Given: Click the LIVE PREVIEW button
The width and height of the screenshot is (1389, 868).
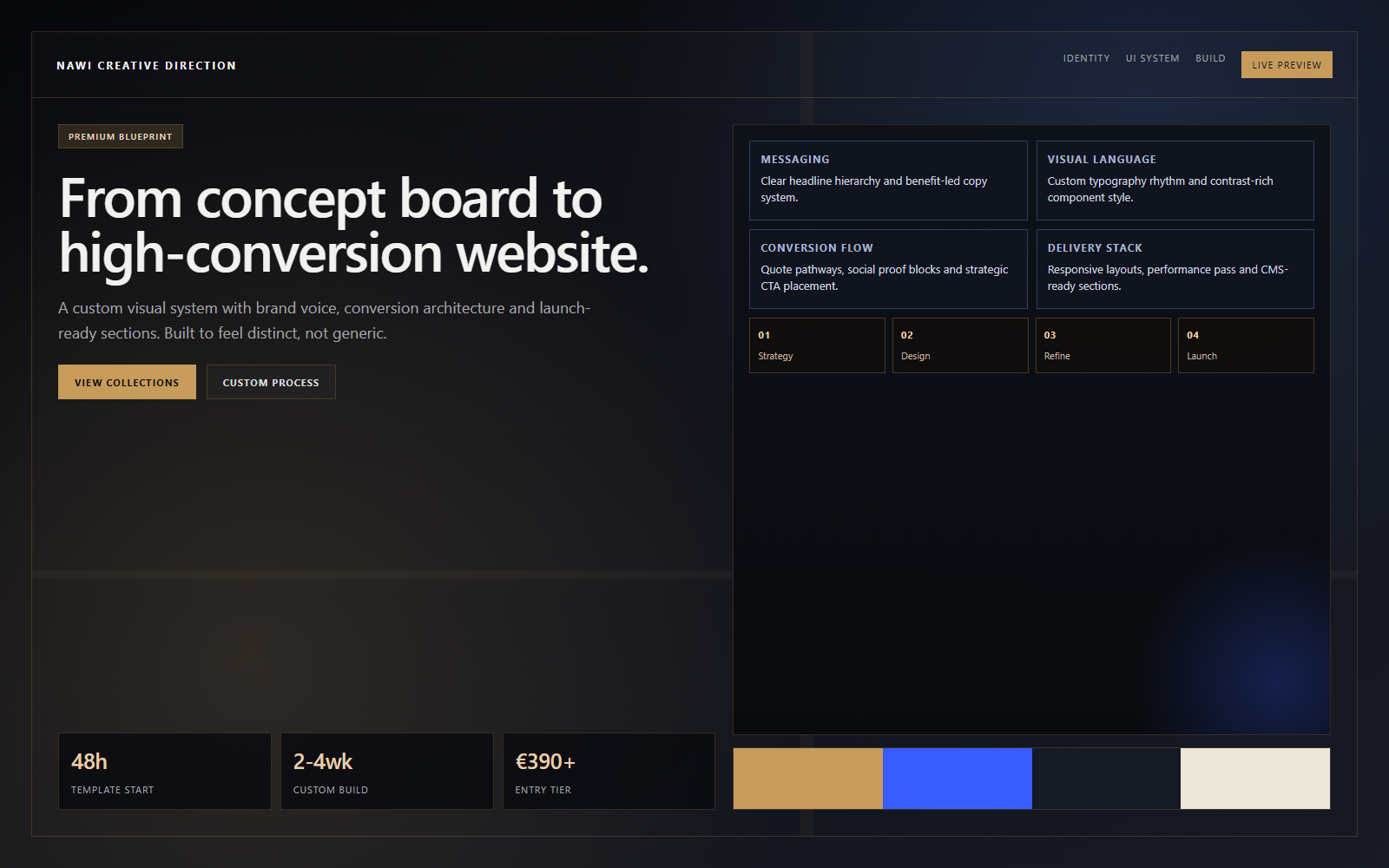Looking at the screenshot, I should tap(1286, 64).
